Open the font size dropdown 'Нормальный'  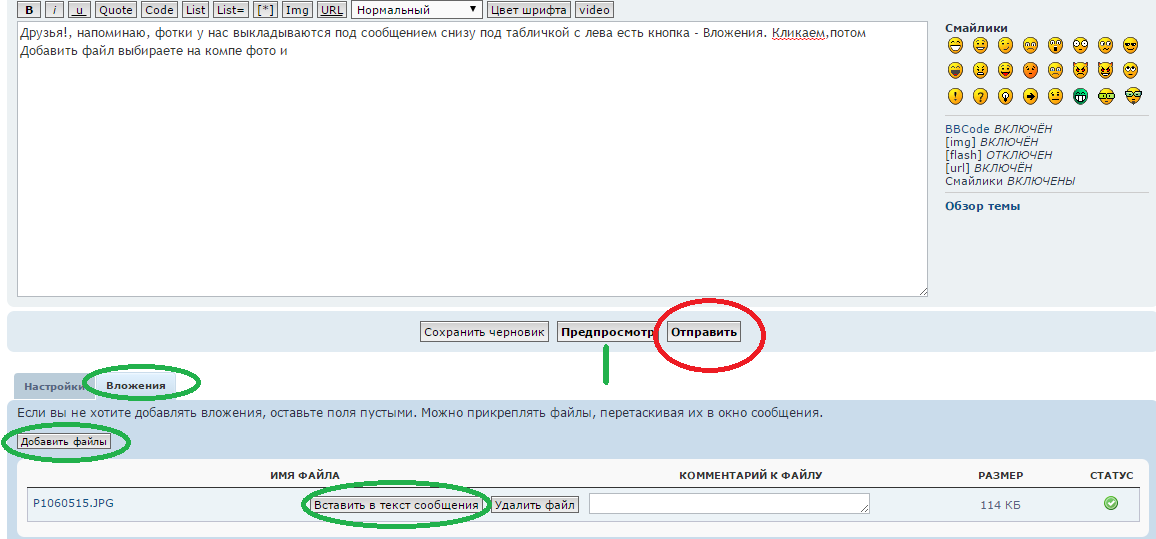tap(416, 10)
